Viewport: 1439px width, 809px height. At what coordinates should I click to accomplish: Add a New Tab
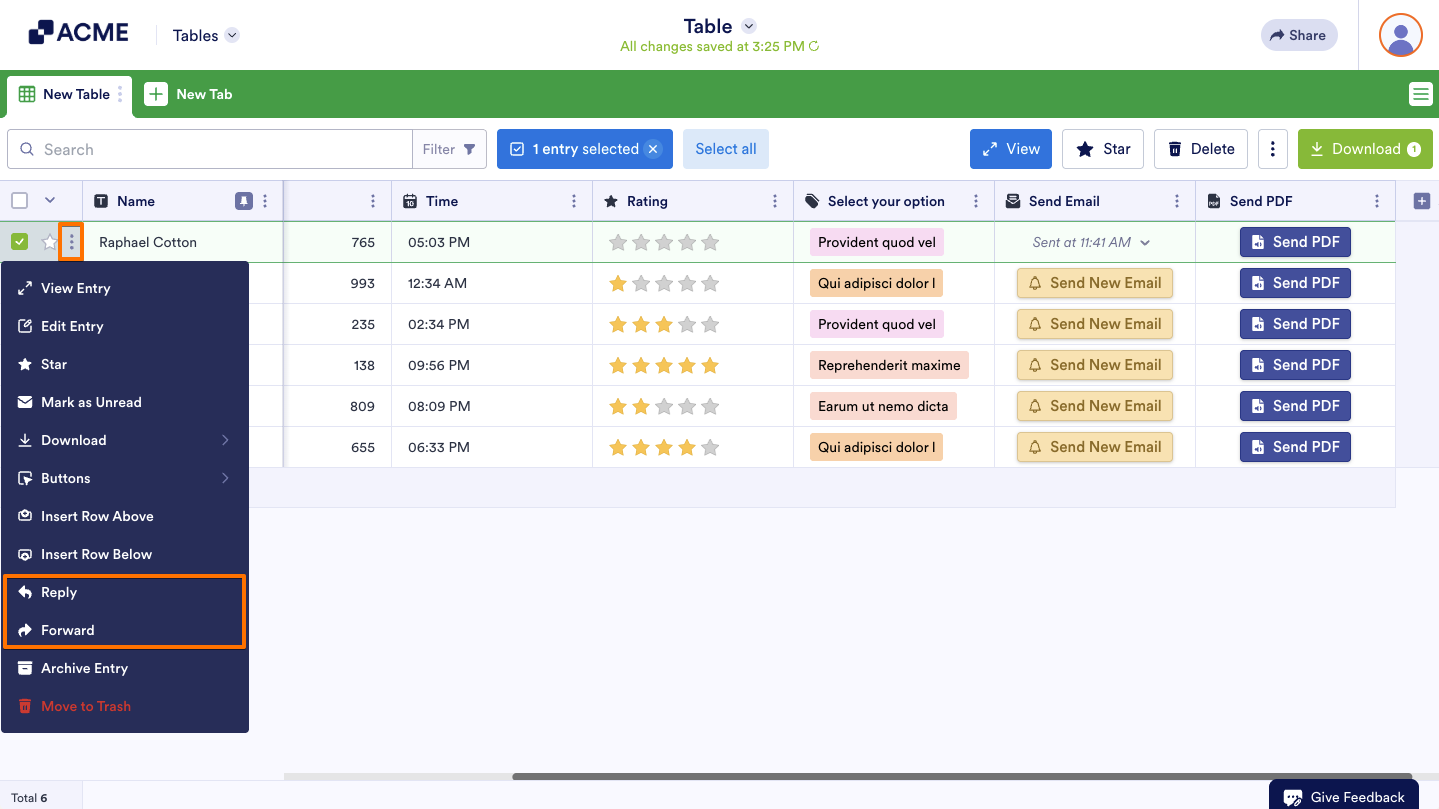tap(189, 94)
